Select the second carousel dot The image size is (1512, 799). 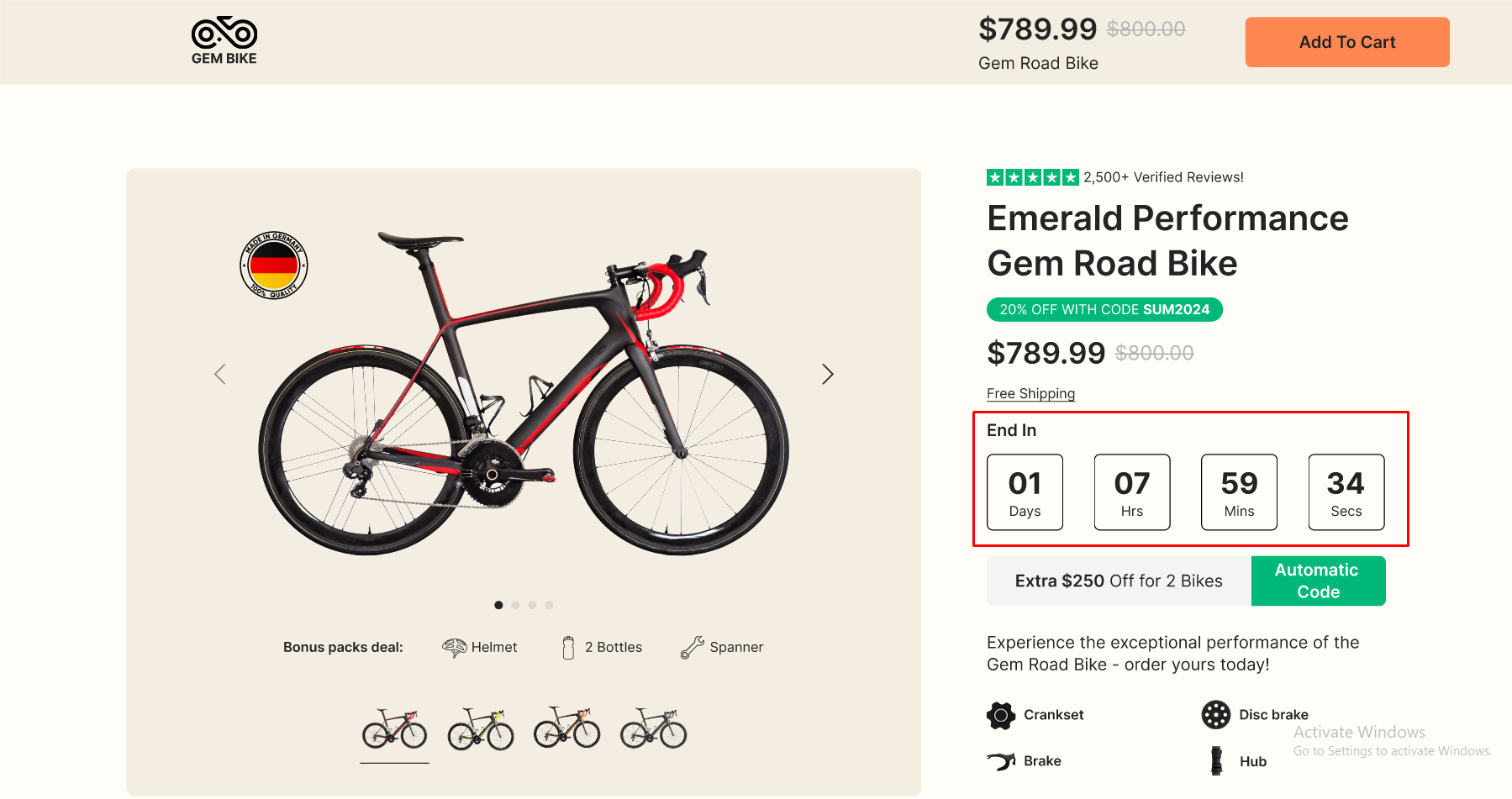click(515, 605)
